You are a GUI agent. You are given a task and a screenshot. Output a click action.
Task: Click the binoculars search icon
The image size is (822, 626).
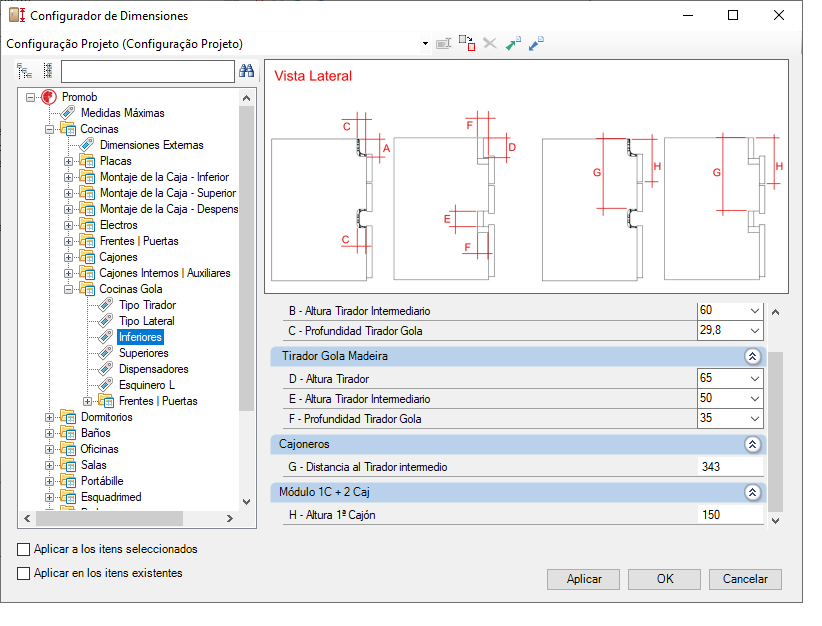(x=246, y=71)
